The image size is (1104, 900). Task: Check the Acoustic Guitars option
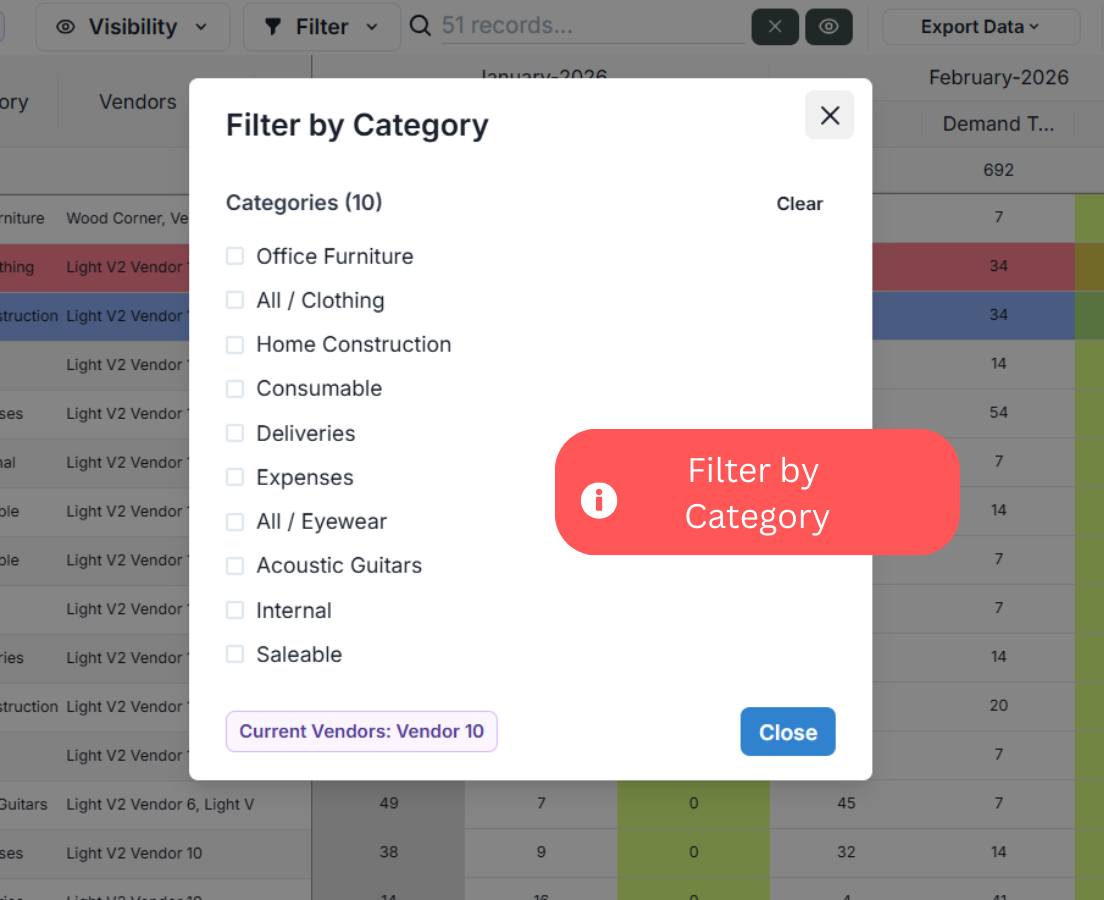coord(235,566)
